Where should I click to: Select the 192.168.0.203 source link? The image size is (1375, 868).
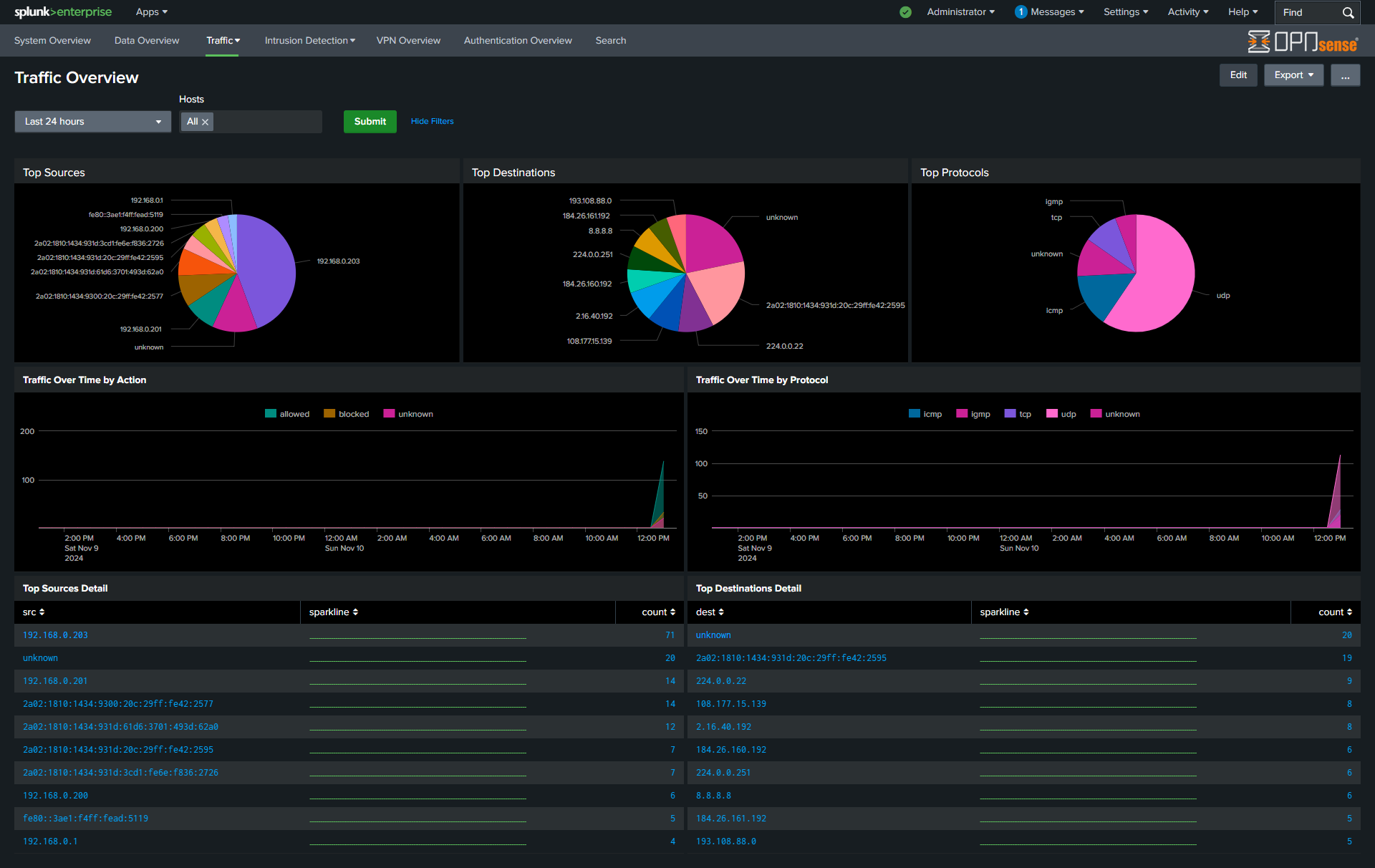point(55,635)
